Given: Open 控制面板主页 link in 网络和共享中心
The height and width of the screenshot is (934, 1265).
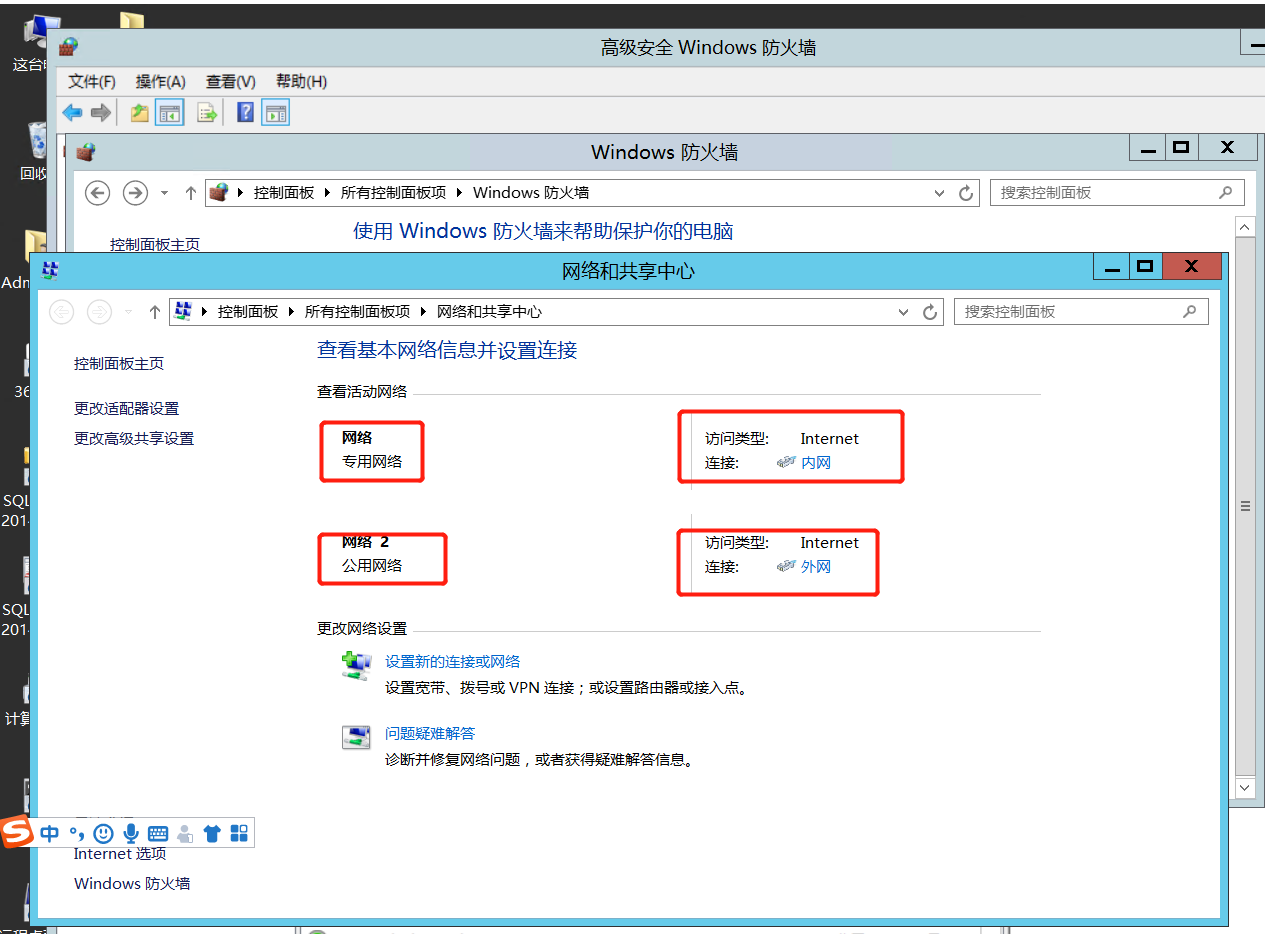Looking at the screenshot, I should click(x=119, y=364).
